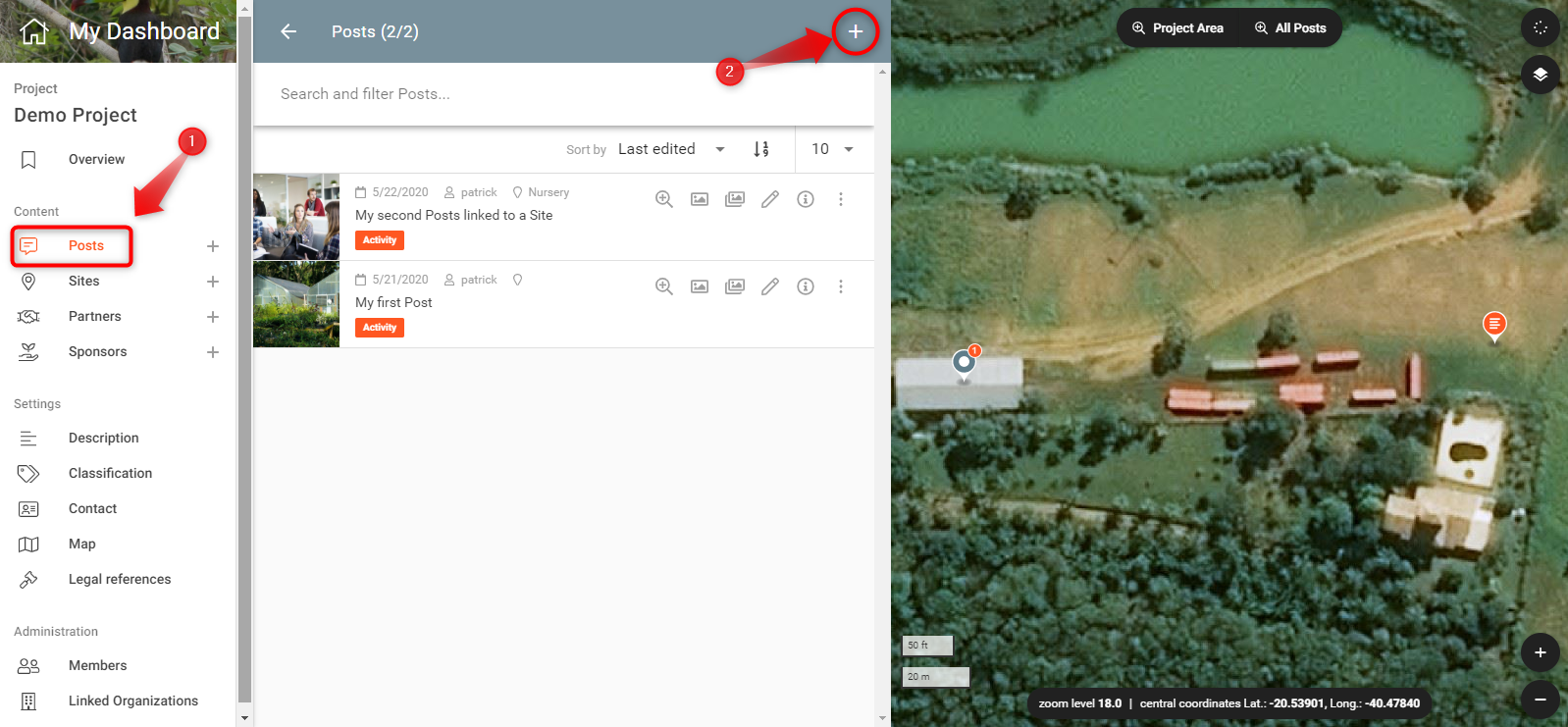The height and width of the screenshot is (727, 1568).
Task: Open 'My second Posts linked to a Site' title
Action: pyautogui.click(x=454, y=216)
